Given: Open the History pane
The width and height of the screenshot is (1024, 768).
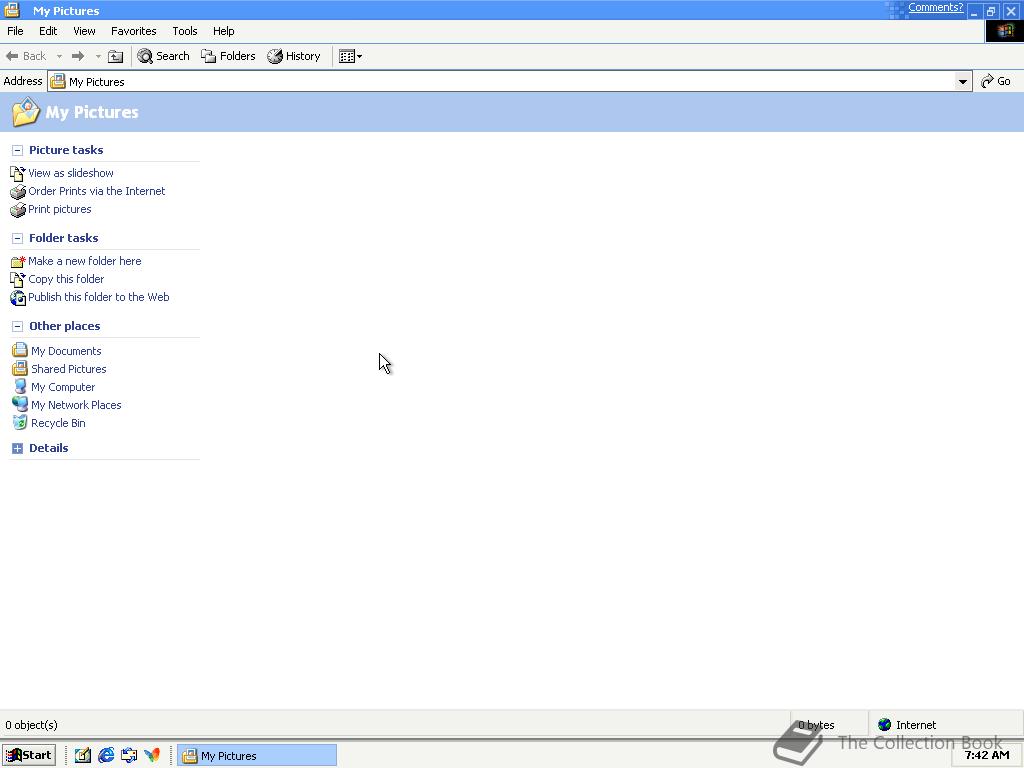Looking at the screenshot, I should (x=294, y=56).
